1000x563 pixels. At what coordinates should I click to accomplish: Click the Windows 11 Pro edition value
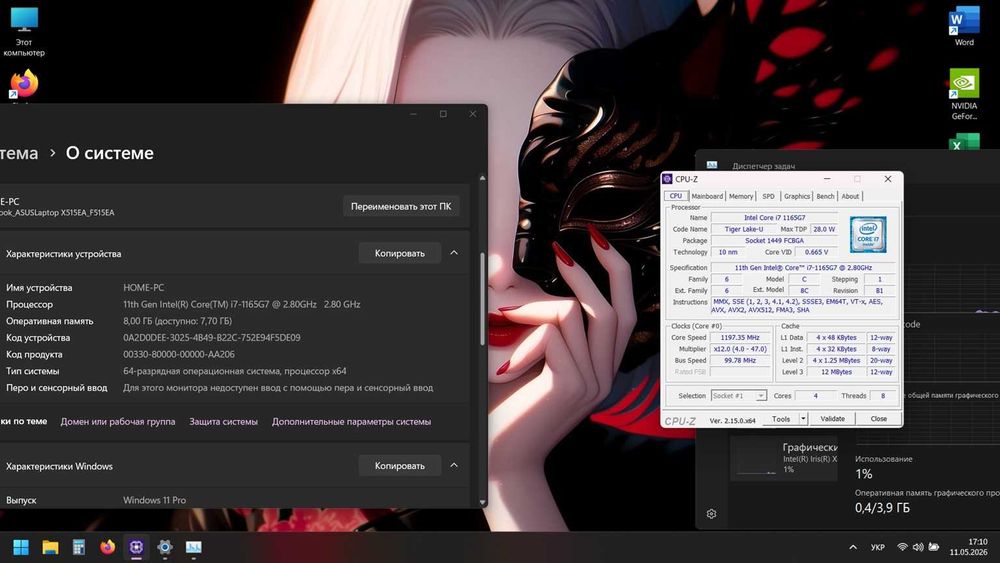click(154, 500)
